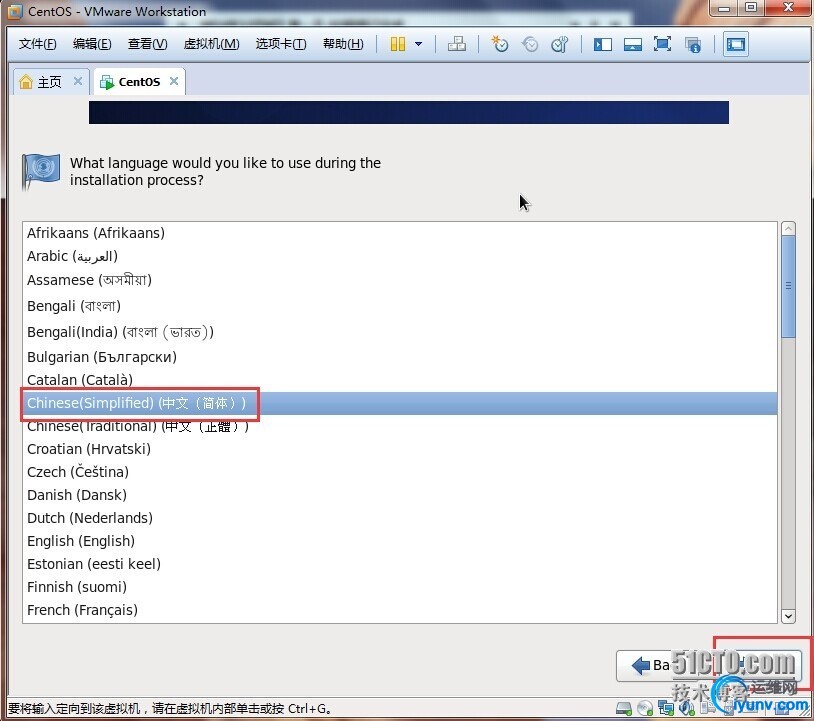Select Chinese(Simplified) language row
The height and width of the screenshot is (721, 814).
pos(400,403)
